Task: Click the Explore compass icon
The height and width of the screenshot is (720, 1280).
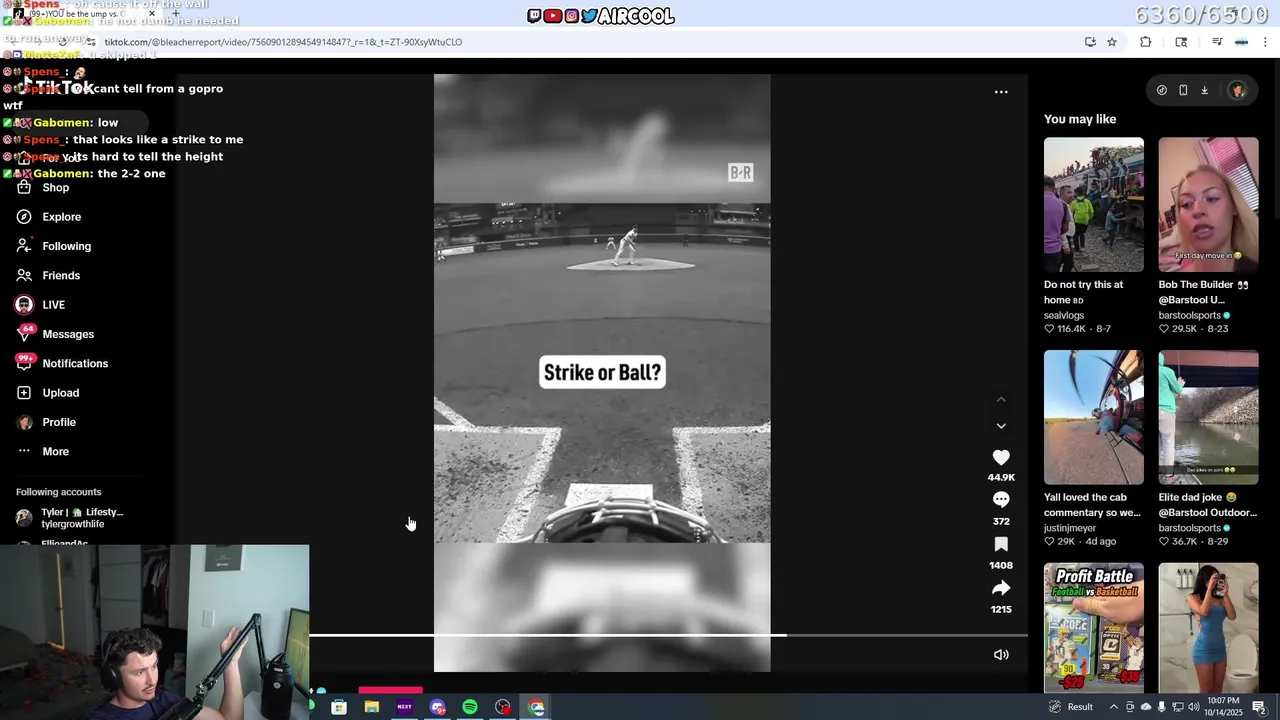Action: click(24, 217)
